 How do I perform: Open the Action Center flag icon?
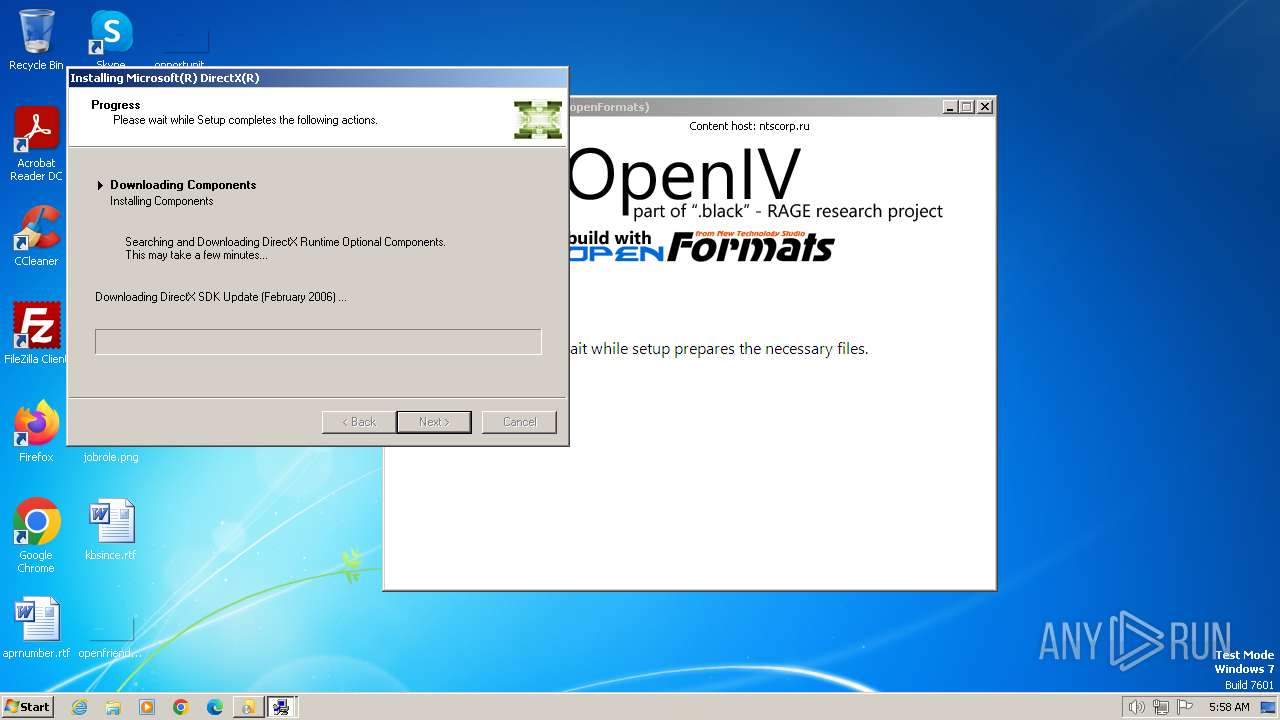(1185, 707)
